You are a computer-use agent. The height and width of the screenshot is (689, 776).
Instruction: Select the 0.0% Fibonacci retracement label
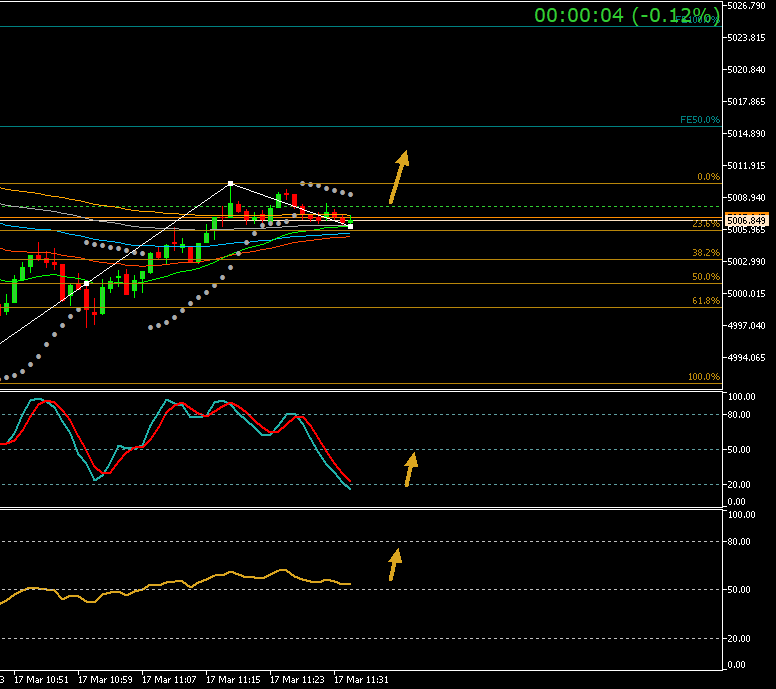[x=708, y=177]
